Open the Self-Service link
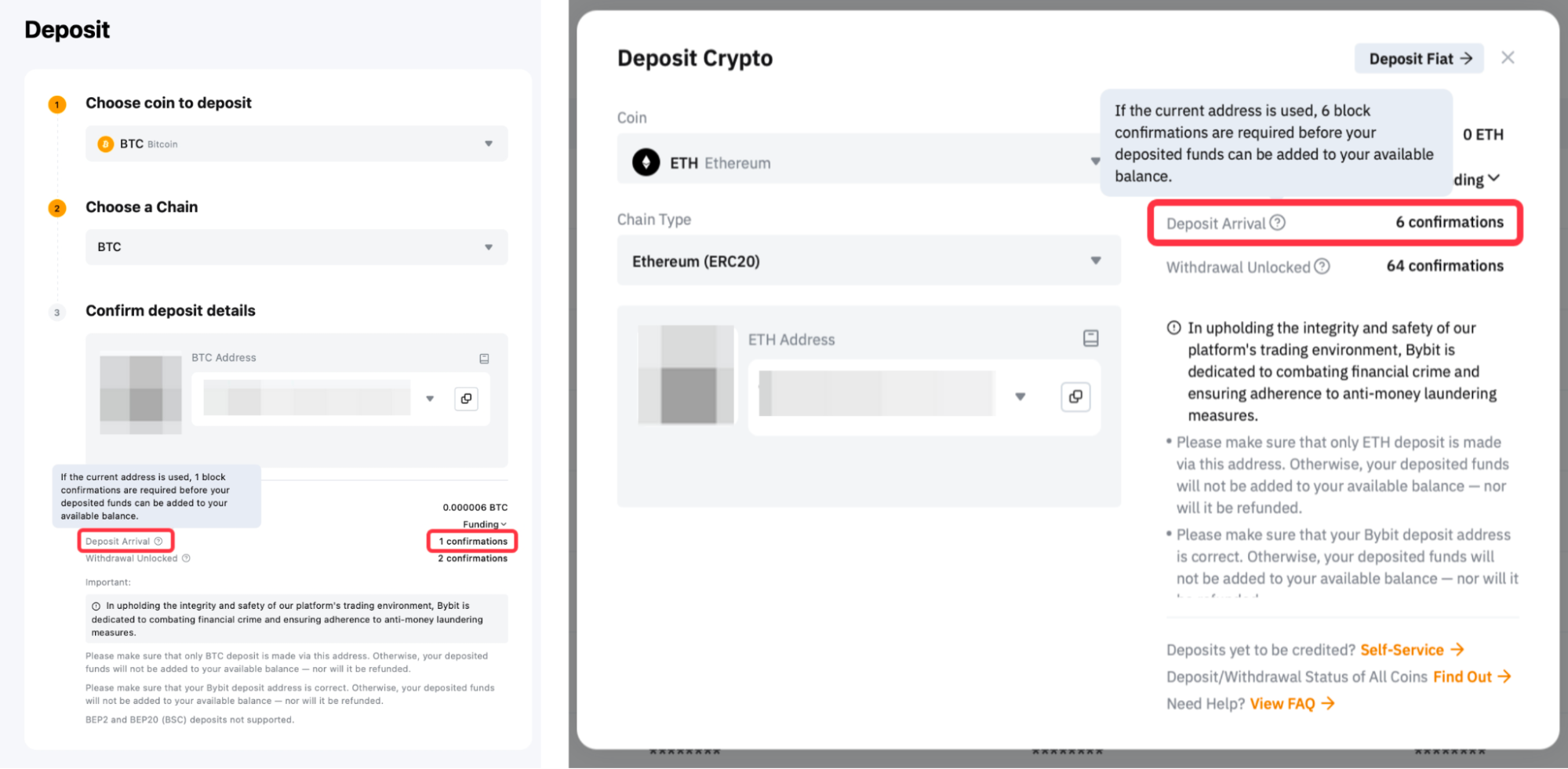The height and width of the screenshot is (769, 1568). (x=1411, y=650)
